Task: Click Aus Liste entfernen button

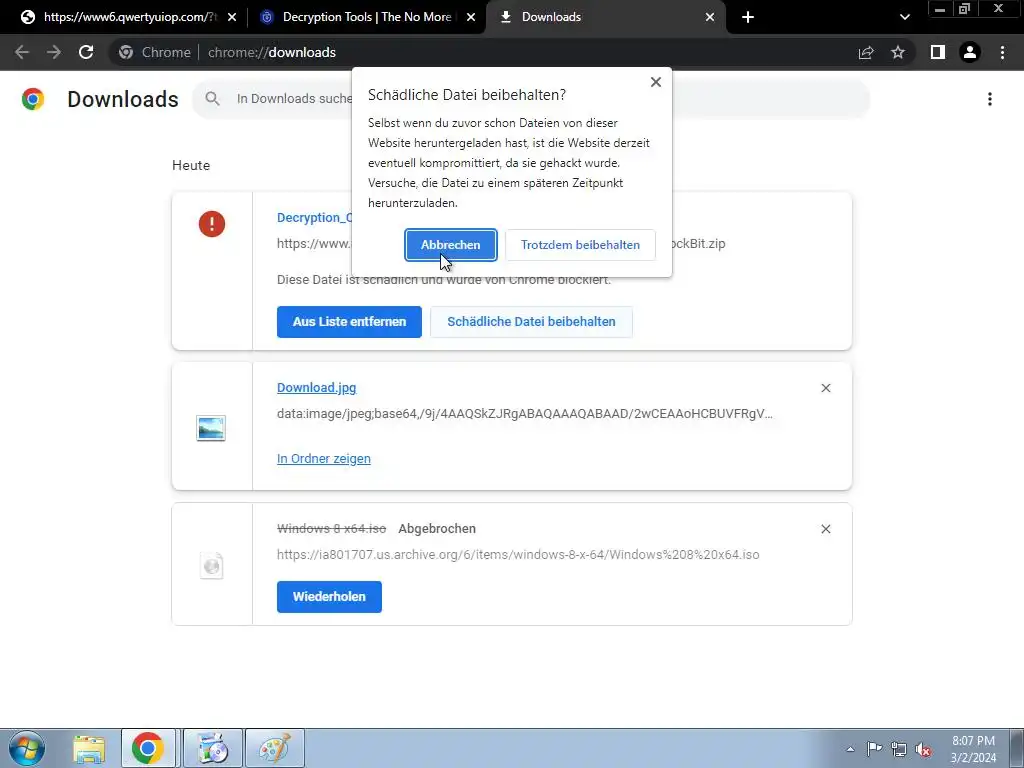Action: pos(349,322)
